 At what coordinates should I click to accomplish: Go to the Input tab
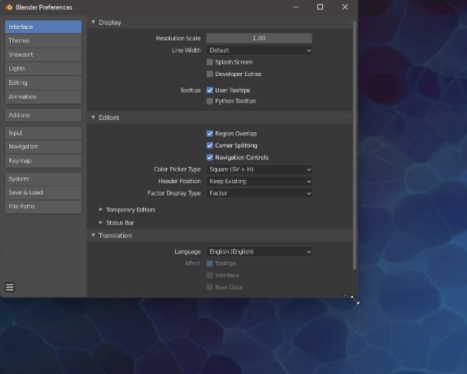pyautogui.click(x=43, y=133)
